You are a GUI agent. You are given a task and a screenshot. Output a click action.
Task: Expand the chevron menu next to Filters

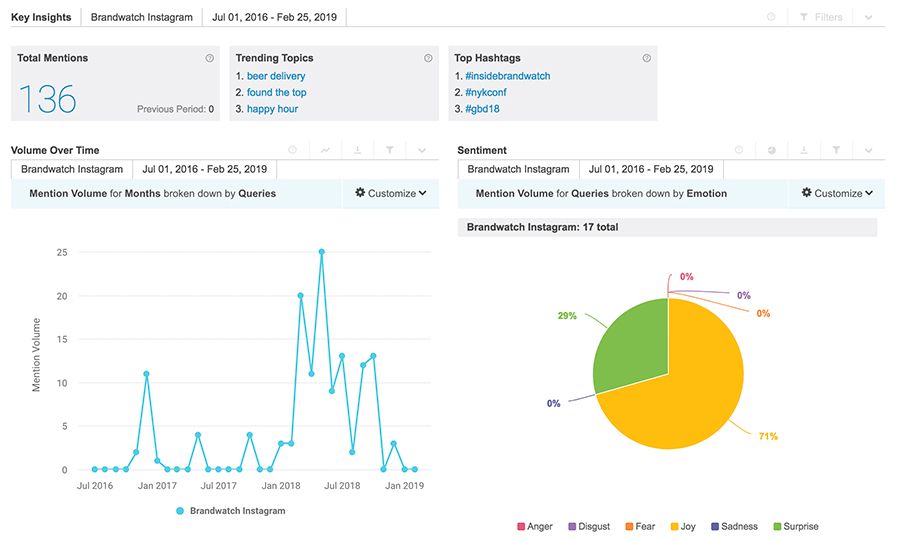tap(868, 17)
